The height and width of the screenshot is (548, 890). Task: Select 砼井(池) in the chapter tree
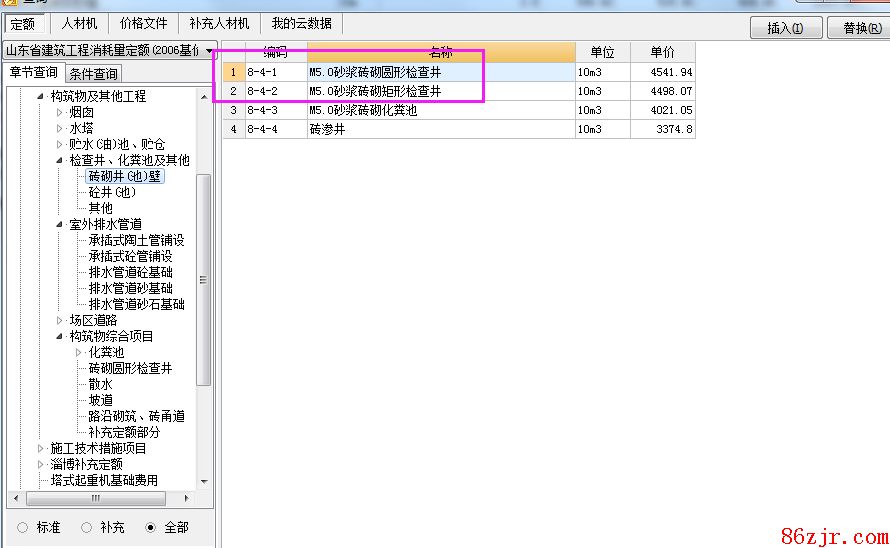click(x=111, y=192)
